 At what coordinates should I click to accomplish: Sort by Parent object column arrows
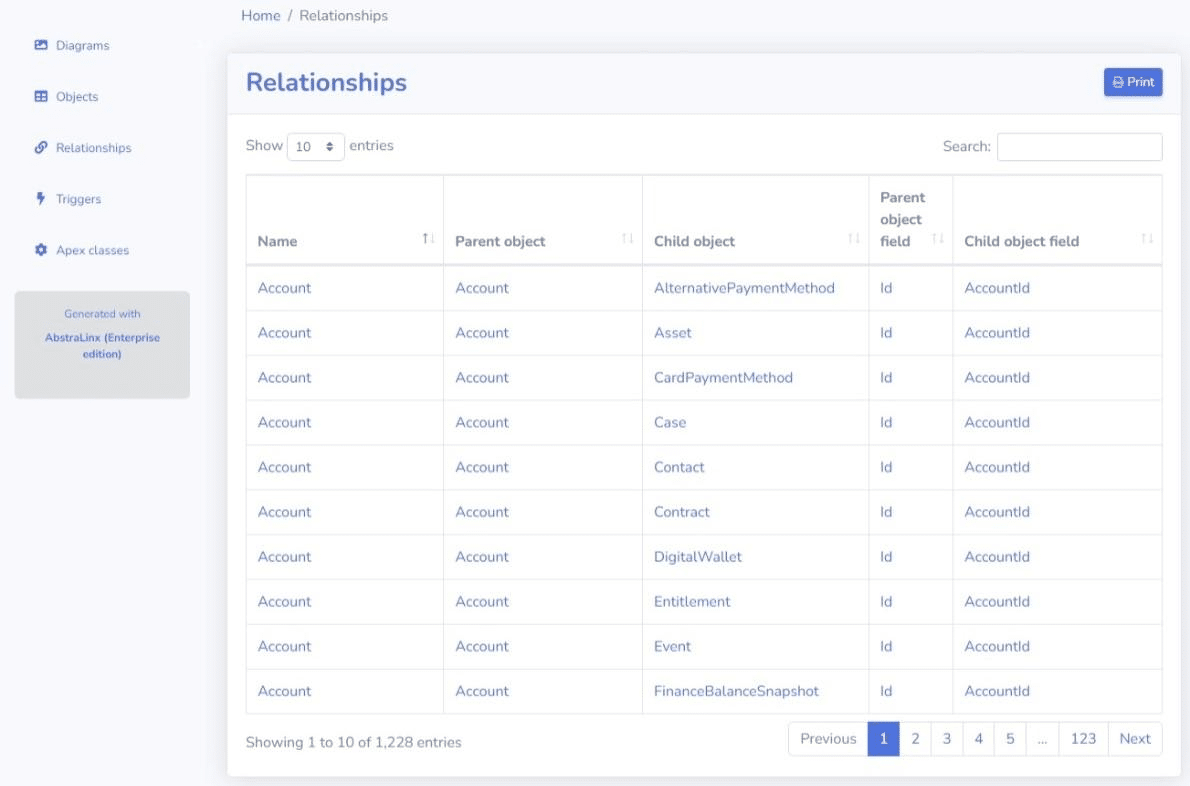tap(627, 238)
